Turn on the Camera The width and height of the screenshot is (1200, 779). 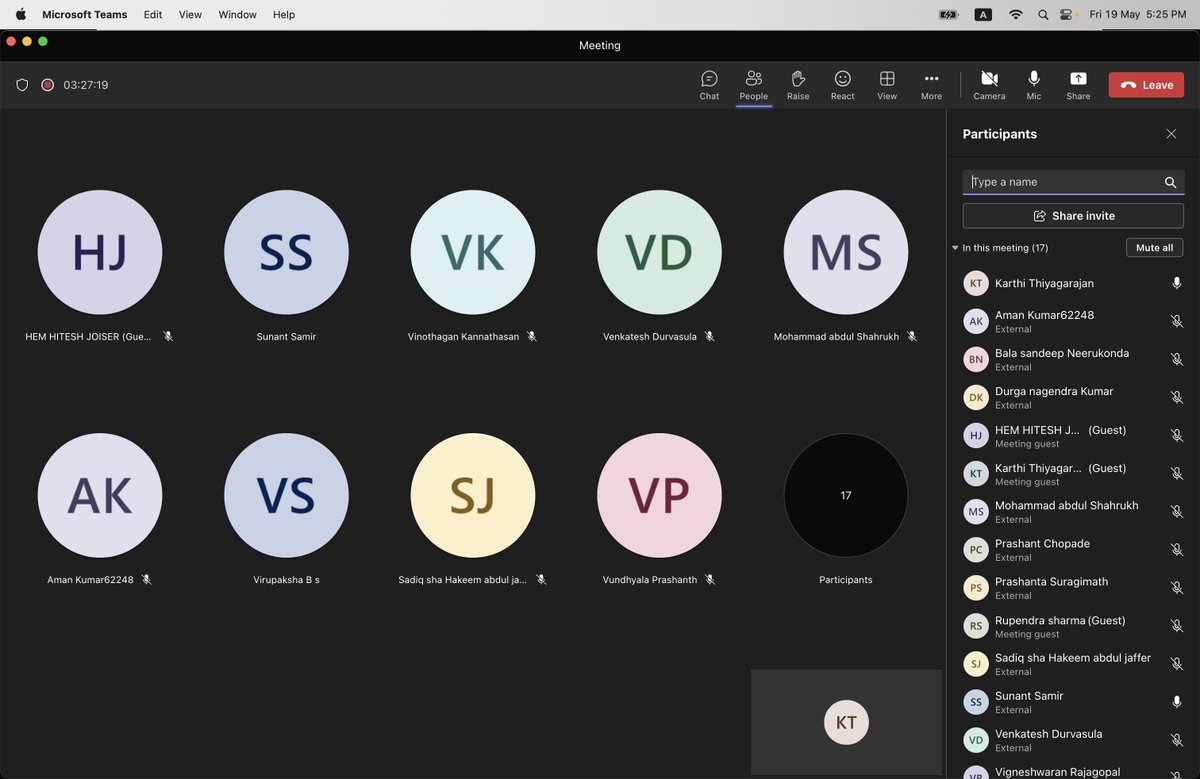tap(989, 85)
